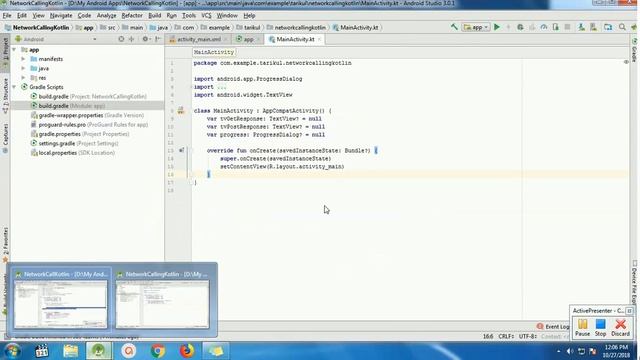Open the VCS menu
The width and height of the screenshot is (640, 360).
pyautogui.click(x=206, y=16)
